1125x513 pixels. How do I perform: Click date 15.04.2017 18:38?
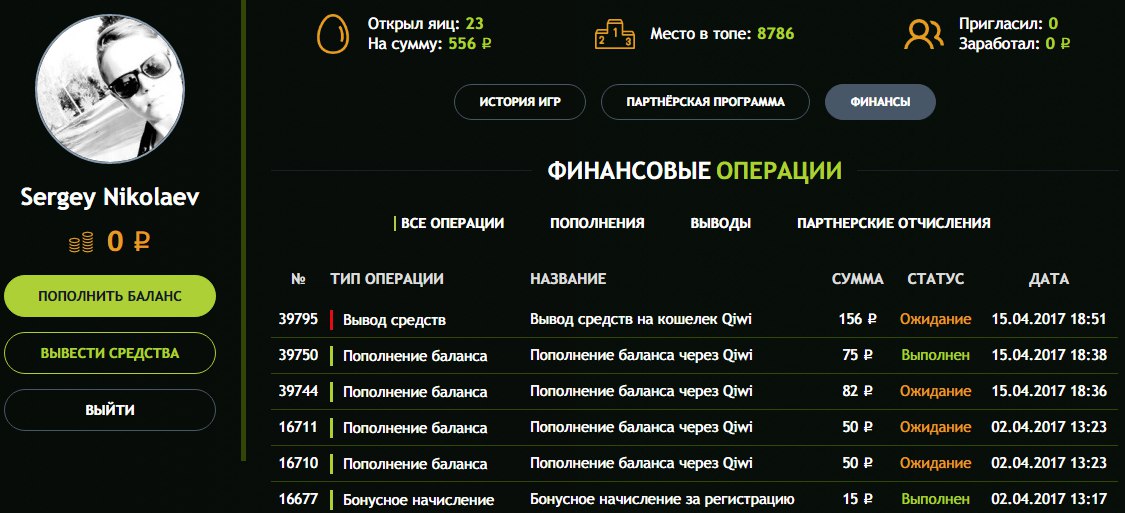coord(1048,355)
